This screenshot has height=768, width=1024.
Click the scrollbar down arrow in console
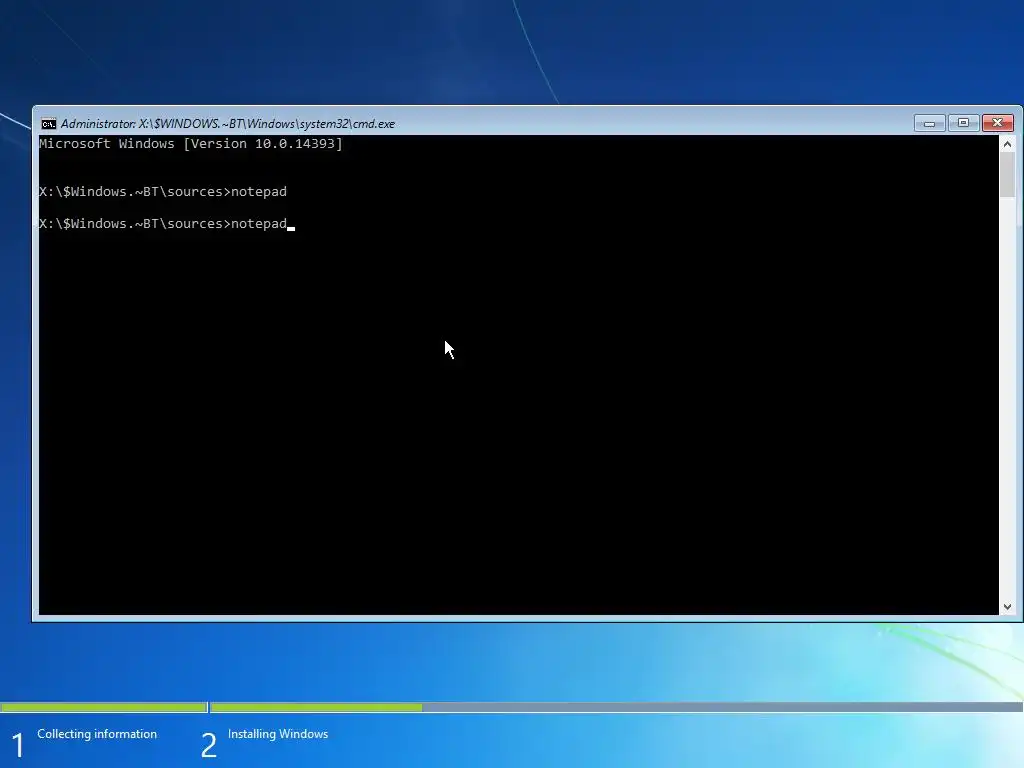tap(1007, 607)
